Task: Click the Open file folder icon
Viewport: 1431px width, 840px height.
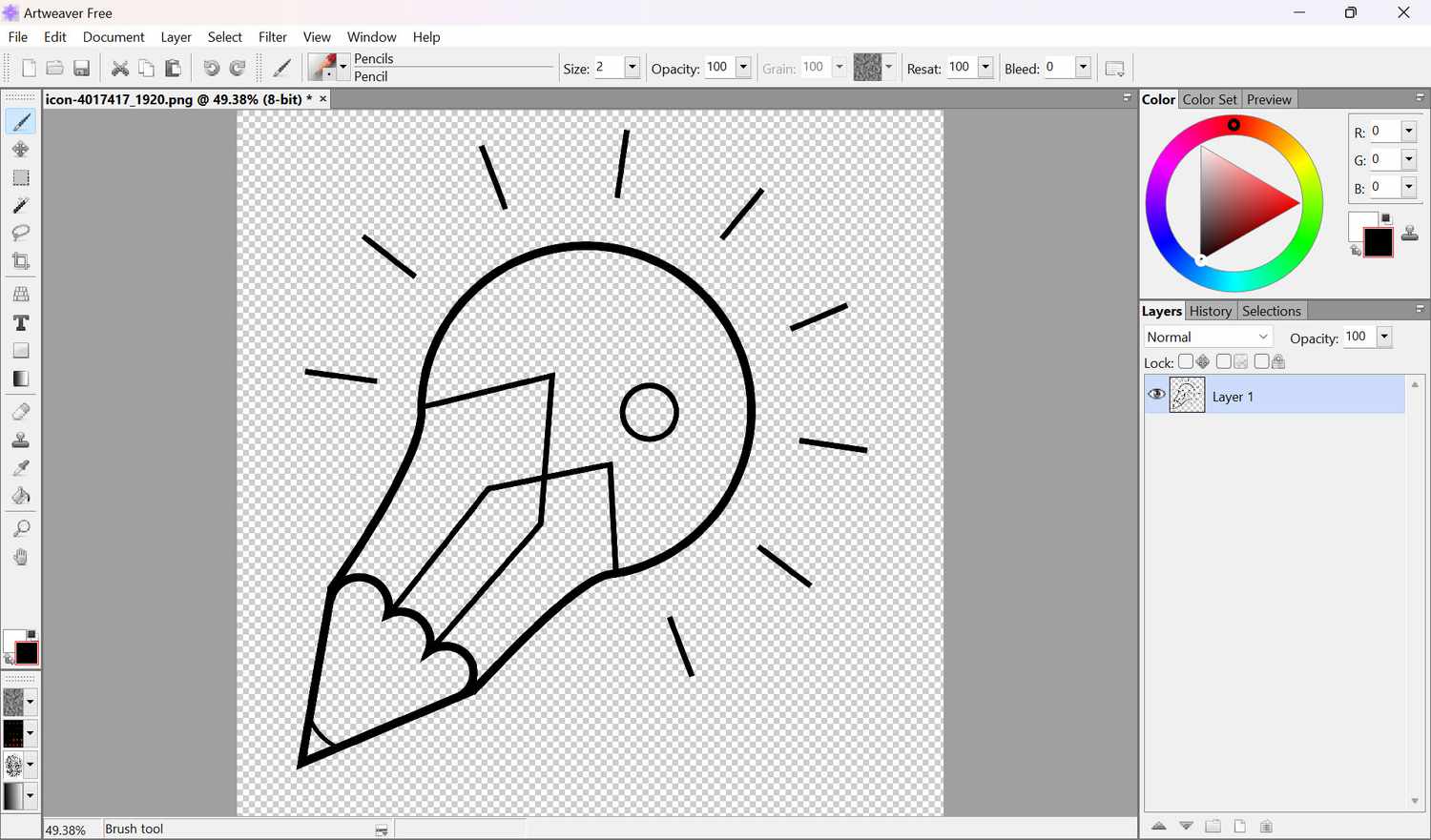Action: point(54,68)
